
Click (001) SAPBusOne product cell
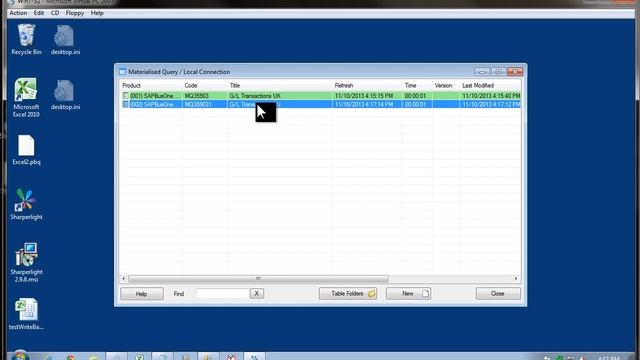[x=155, y=96]
